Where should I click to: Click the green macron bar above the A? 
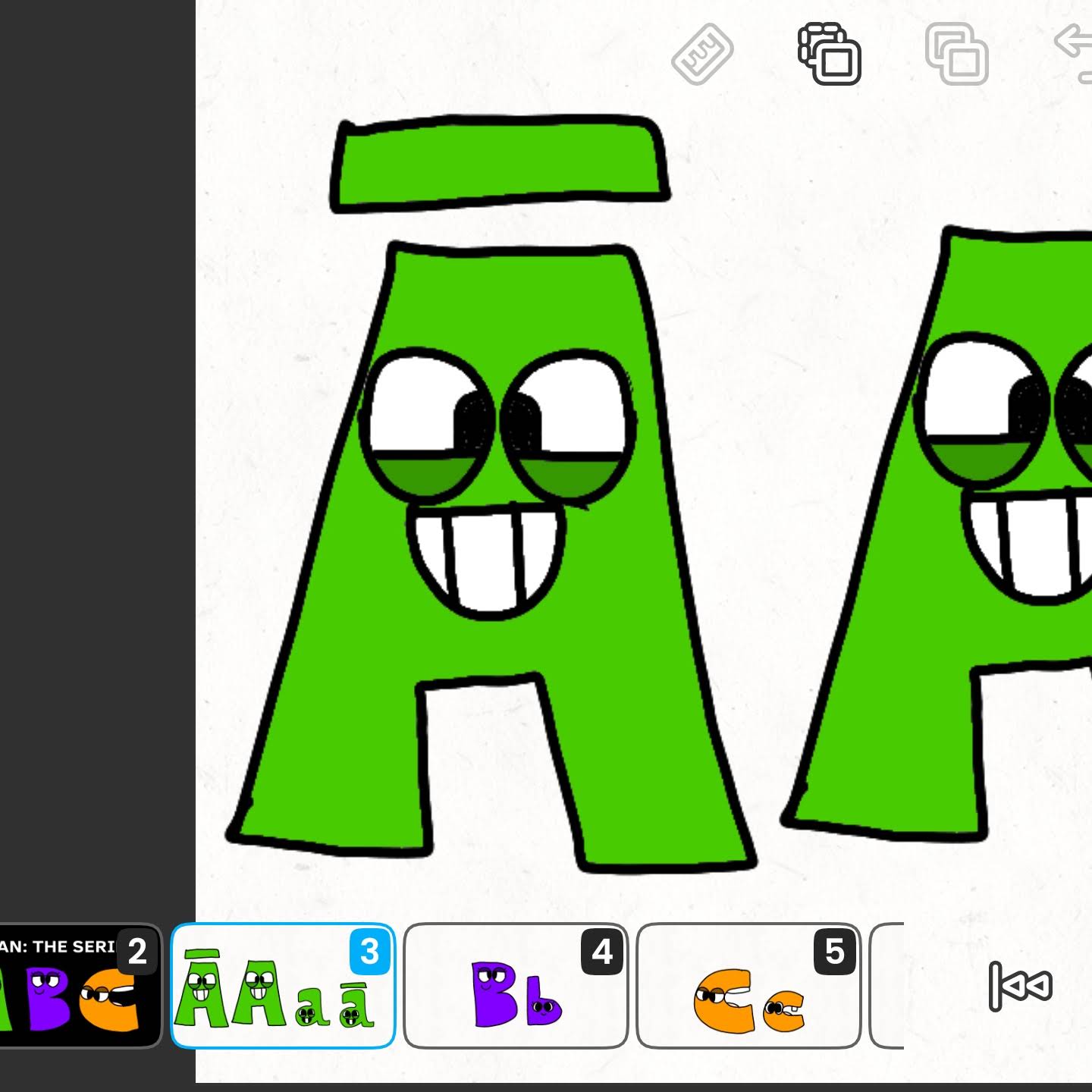click(500, 162)
